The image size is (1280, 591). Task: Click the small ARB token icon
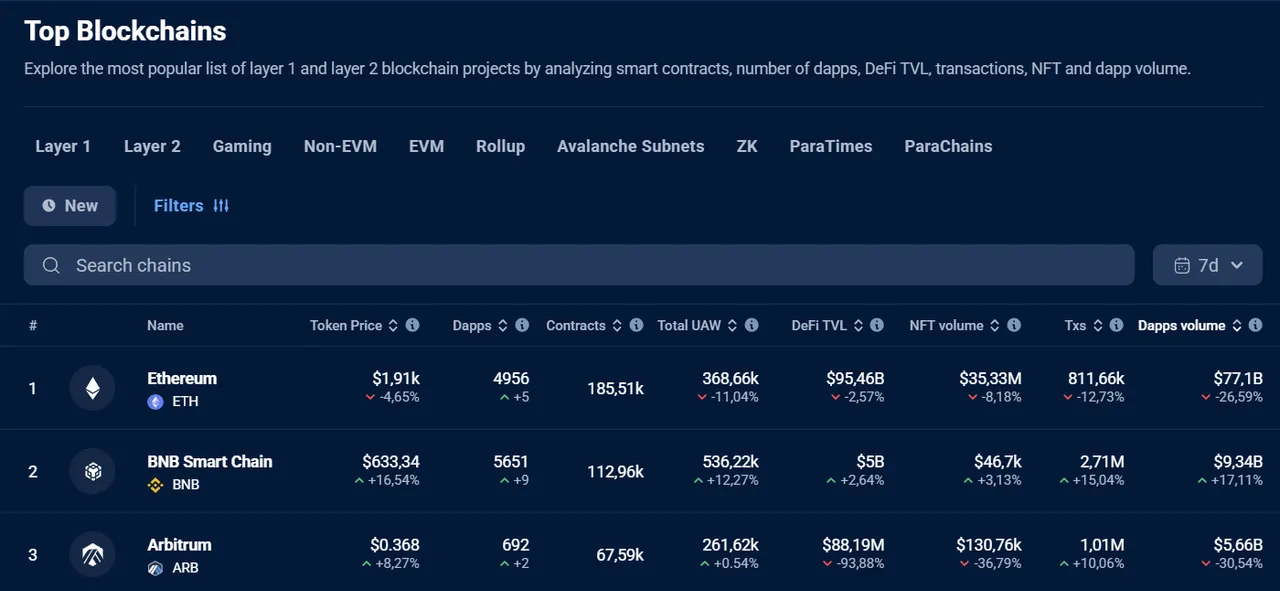pyautogui.click(x=155, y=567)
